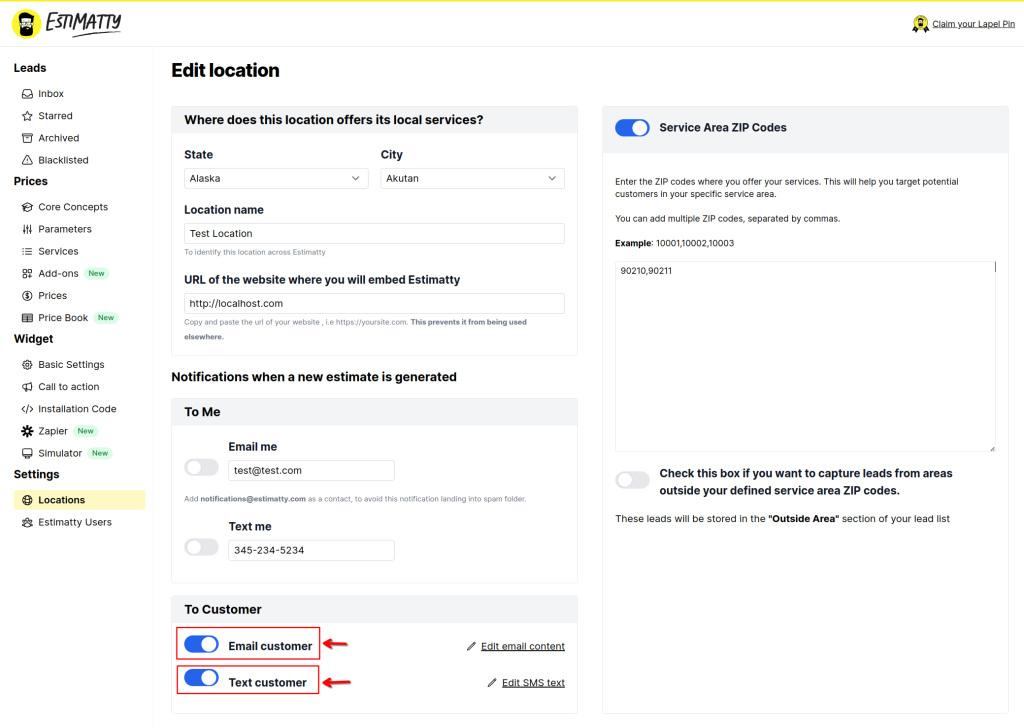Viewport: 1024px width, 728px height.
Task: Click the Lapel Pin badge icon
Action: (920, 24)
